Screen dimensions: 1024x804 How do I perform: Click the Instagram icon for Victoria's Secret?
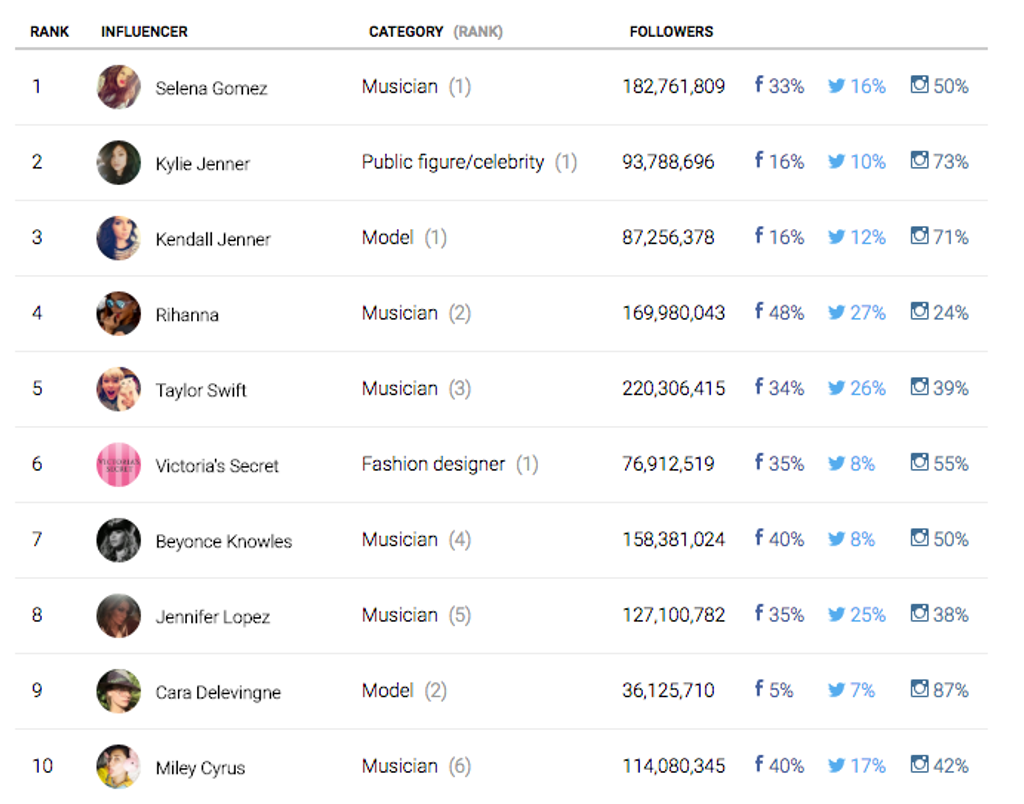point(919,463)
